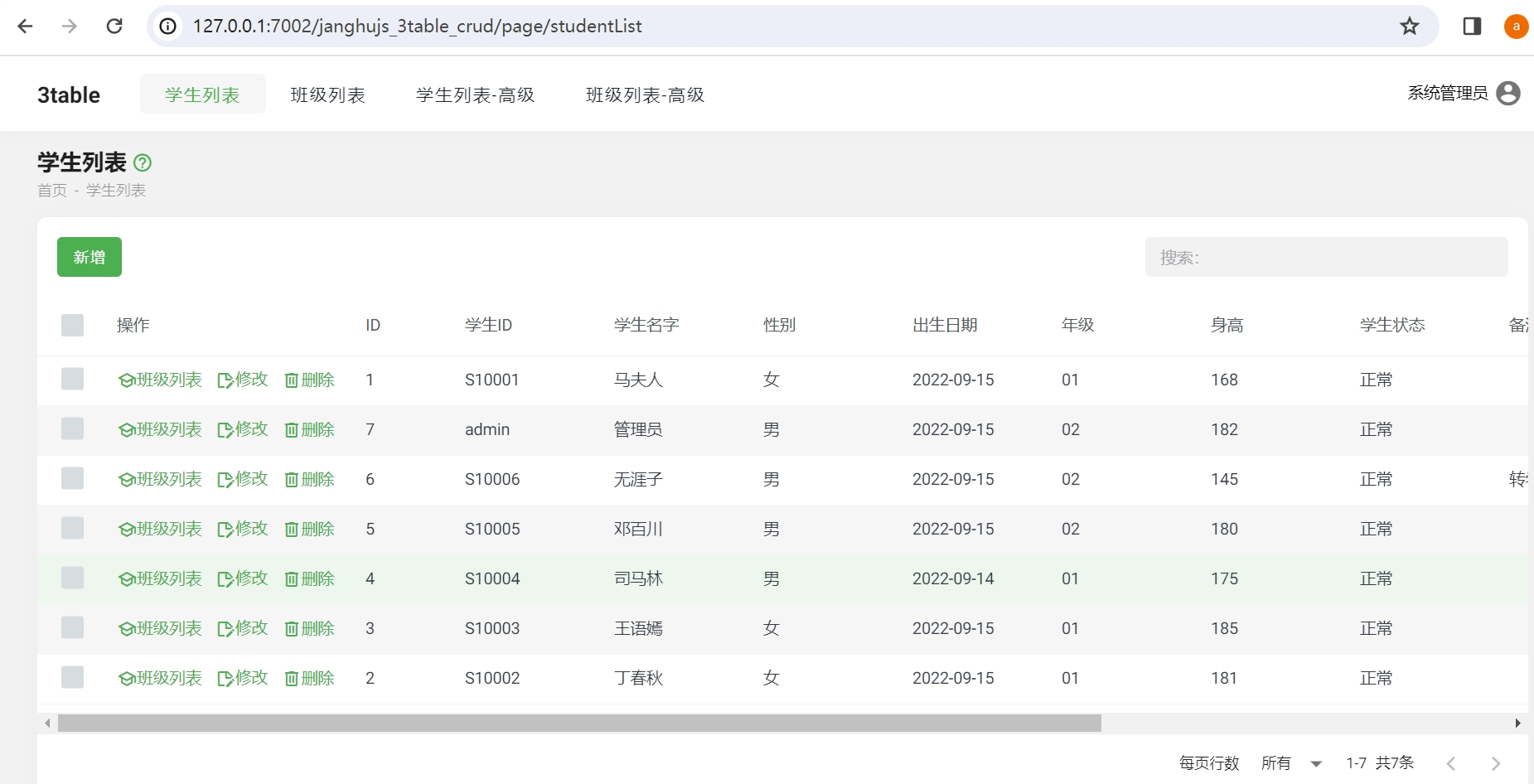Viewport: 1534px width, 784px height.
Task: Switch to the 班级列表 navigation tab
Action: (327, 94)
